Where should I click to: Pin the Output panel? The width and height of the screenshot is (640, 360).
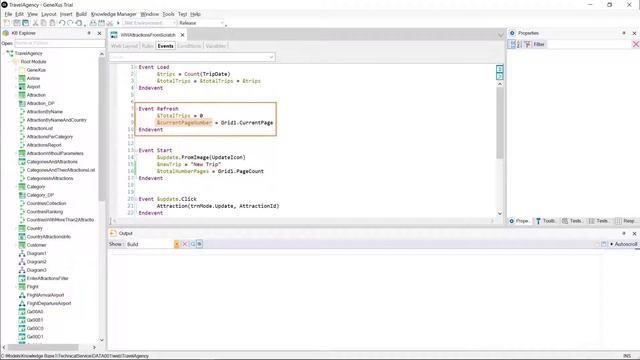(x=624, y=233)
